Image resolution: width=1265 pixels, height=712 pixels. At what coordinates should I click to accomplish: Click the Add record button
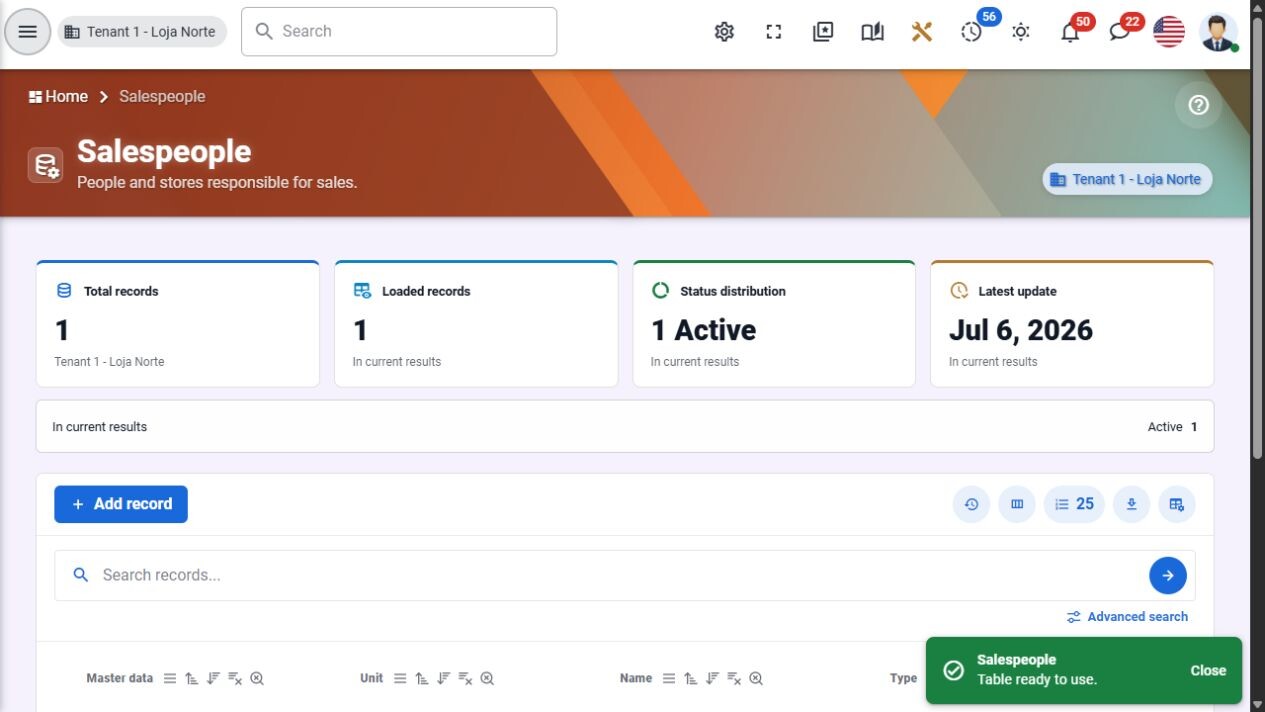point(121,504)
